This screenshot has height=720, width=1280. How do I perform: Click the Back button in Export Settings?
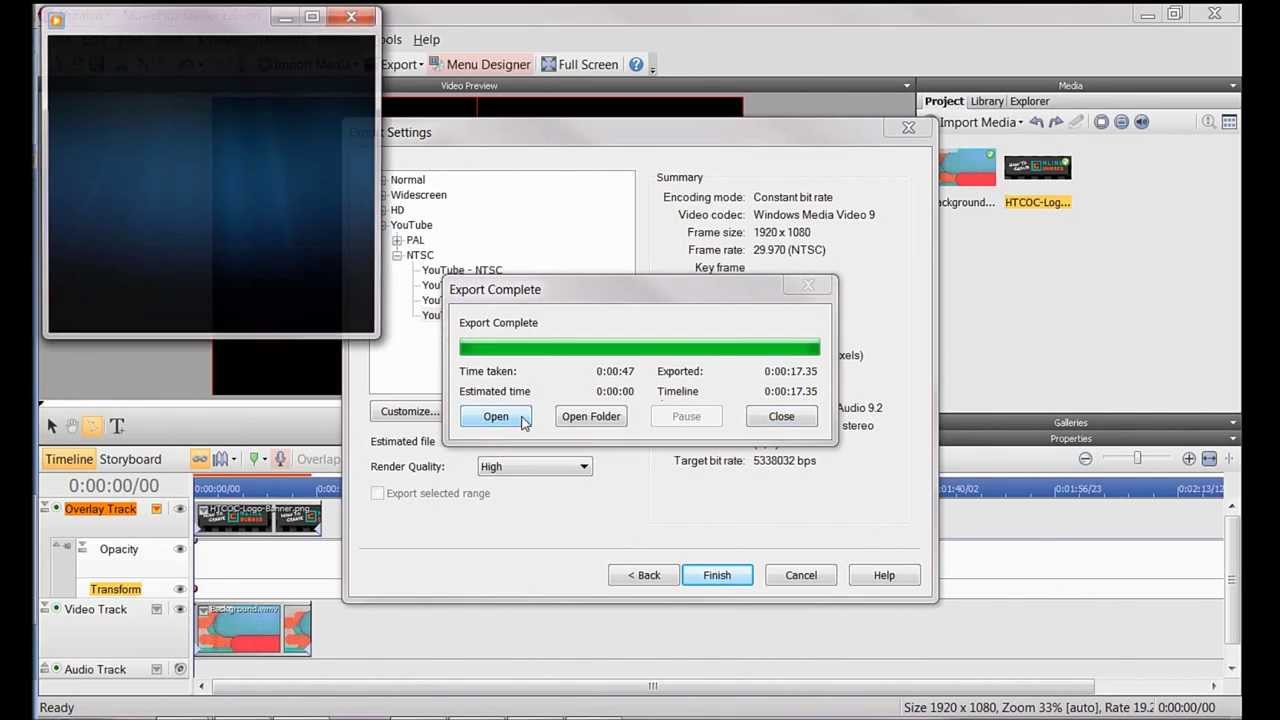[643, 575]
